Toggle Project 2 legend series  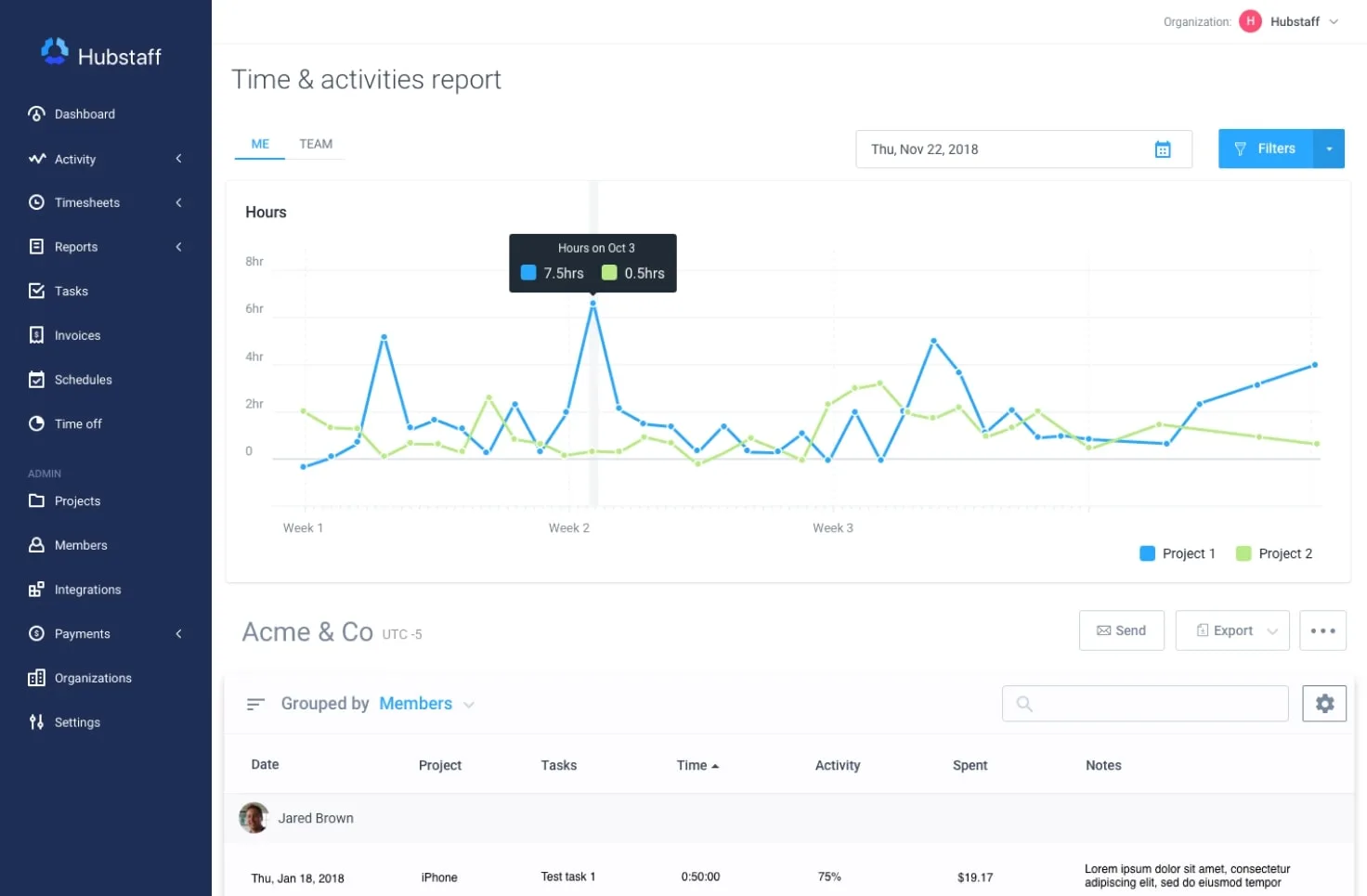click(1273, 553)
